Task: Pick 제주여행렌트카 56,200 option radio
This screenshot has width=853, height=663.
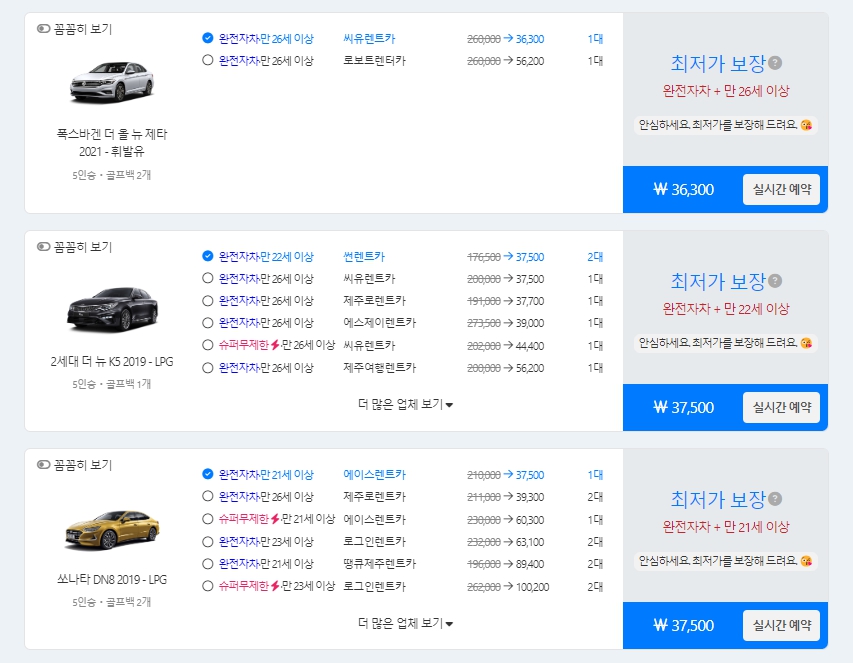Action: click(207, 368)
